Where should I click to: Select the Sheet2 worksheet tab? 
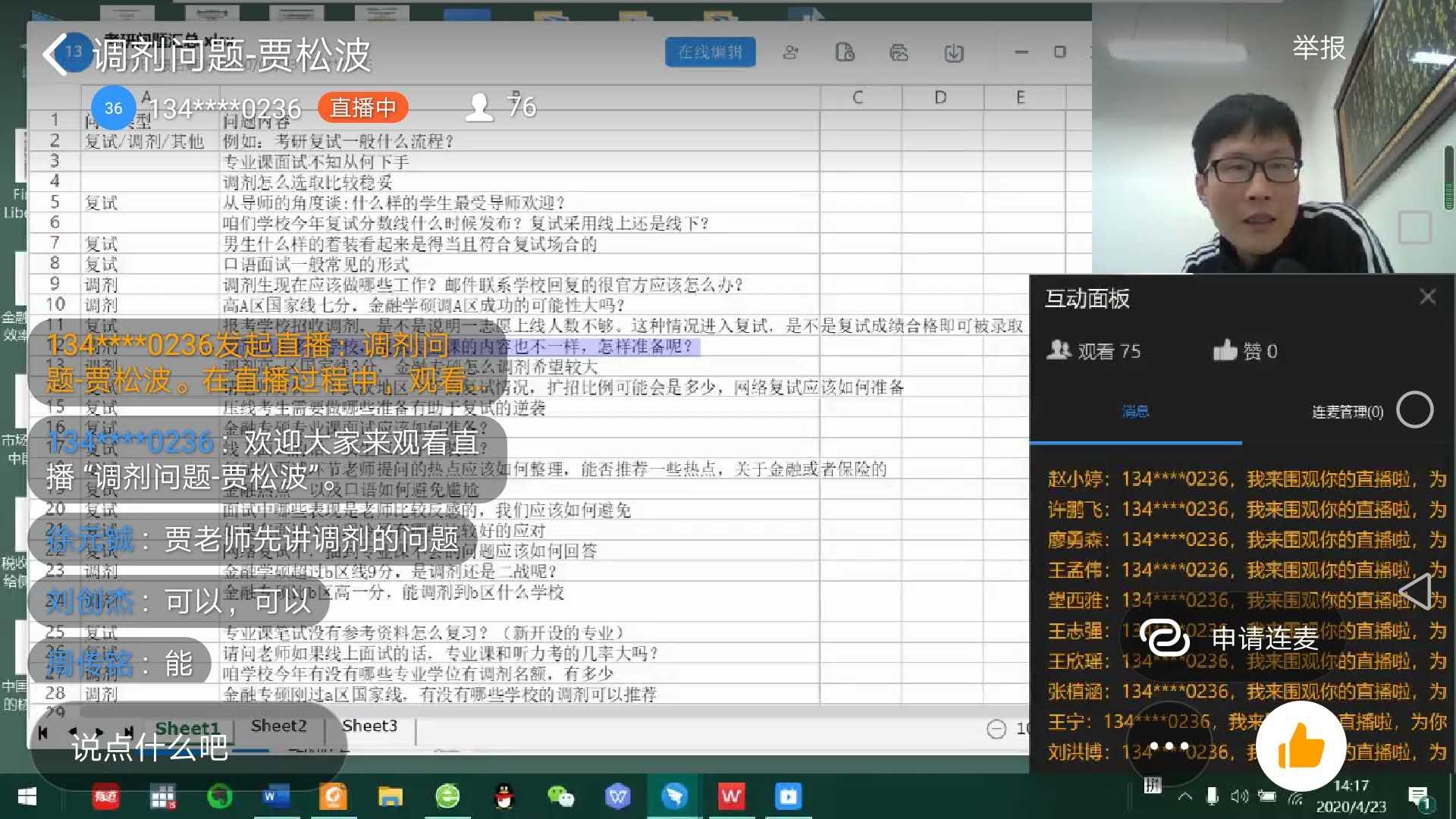click(x=278, y=726)
